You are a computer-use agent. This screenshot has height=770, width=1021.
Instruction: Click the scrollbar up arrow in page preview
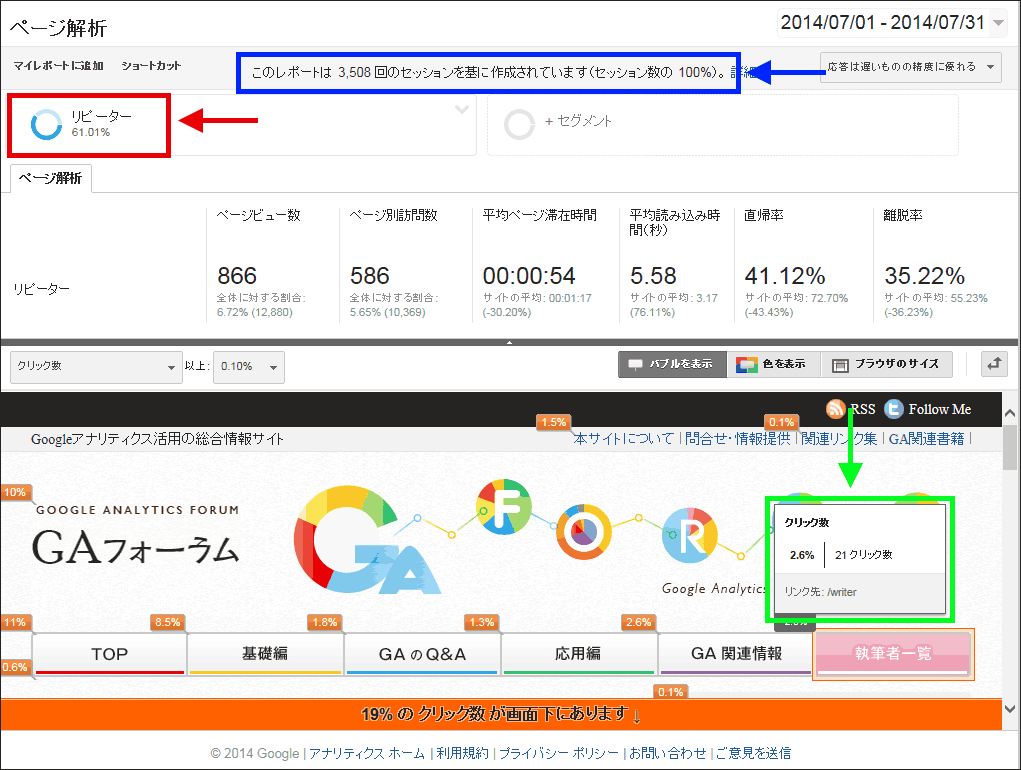pos(1009,413)
